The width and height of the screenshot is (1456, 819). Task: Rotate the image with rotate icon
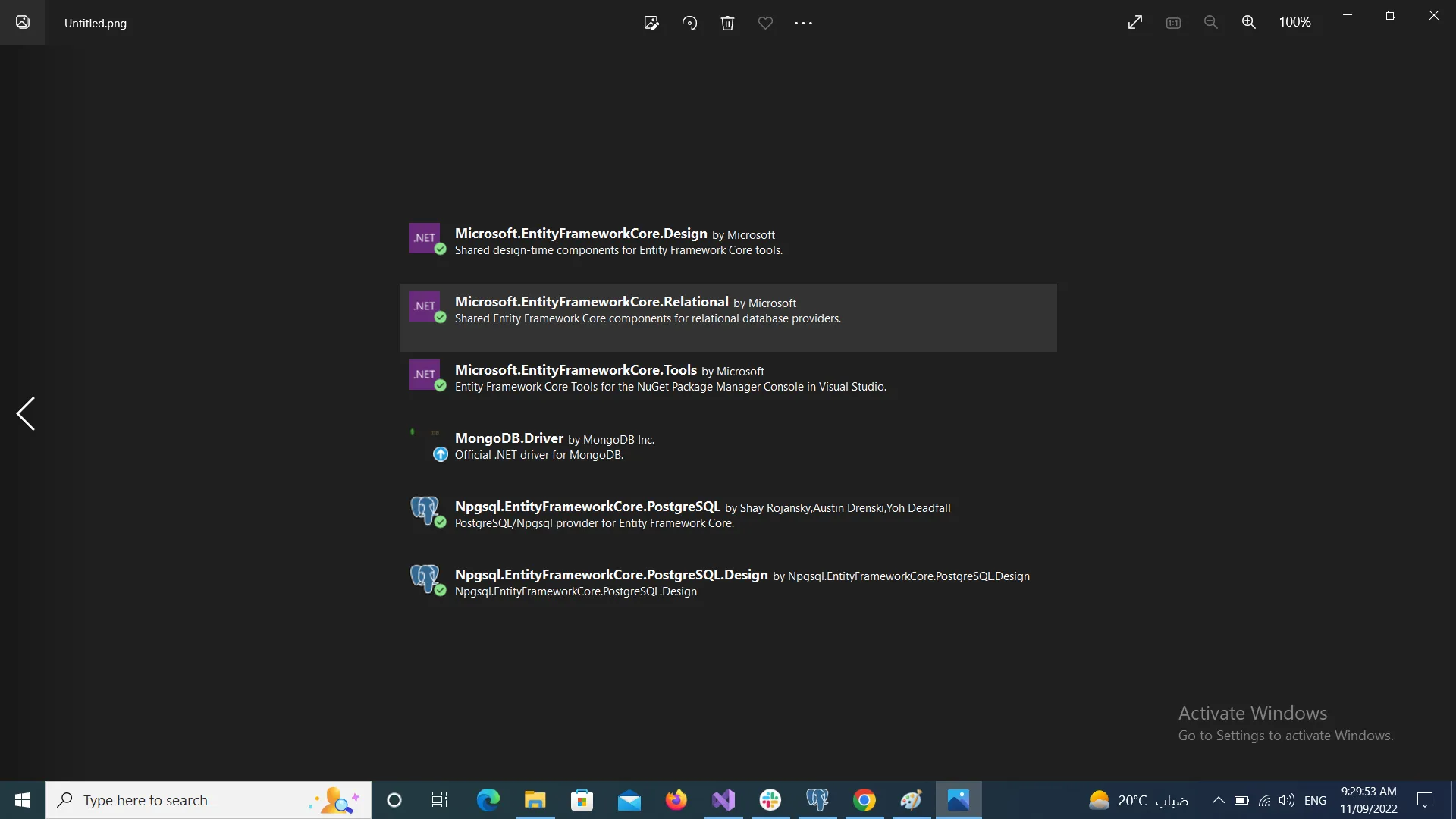coord(689,23)
